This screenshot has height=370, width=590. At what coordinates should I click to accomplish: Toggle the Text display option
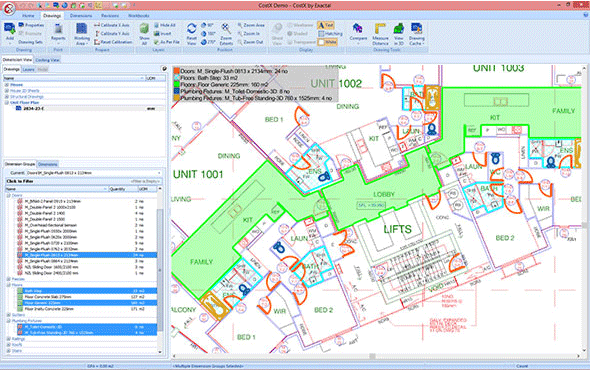[x=326, y=25]
